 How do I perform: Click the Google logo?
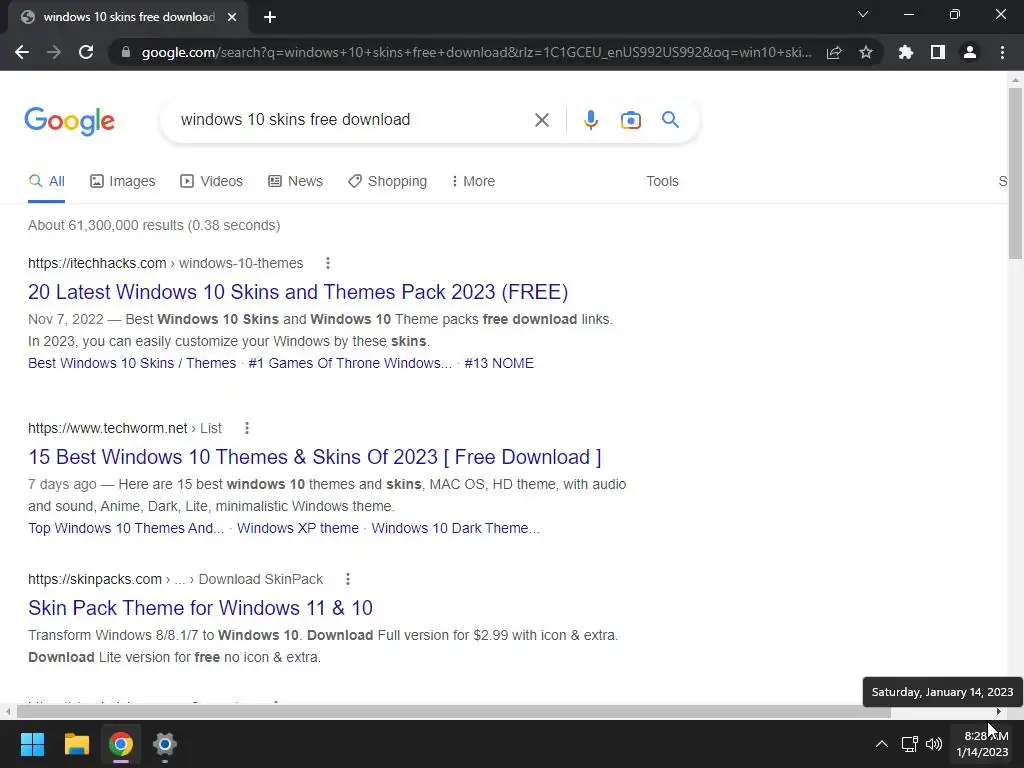click(70, 121)
